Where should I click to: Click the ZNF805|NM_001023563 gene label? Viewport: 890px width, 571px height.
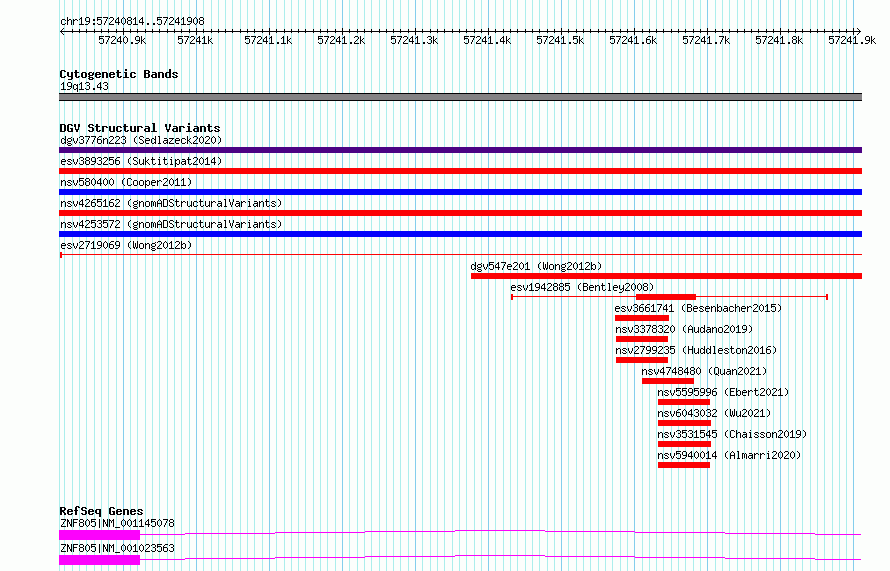[117, 548]
